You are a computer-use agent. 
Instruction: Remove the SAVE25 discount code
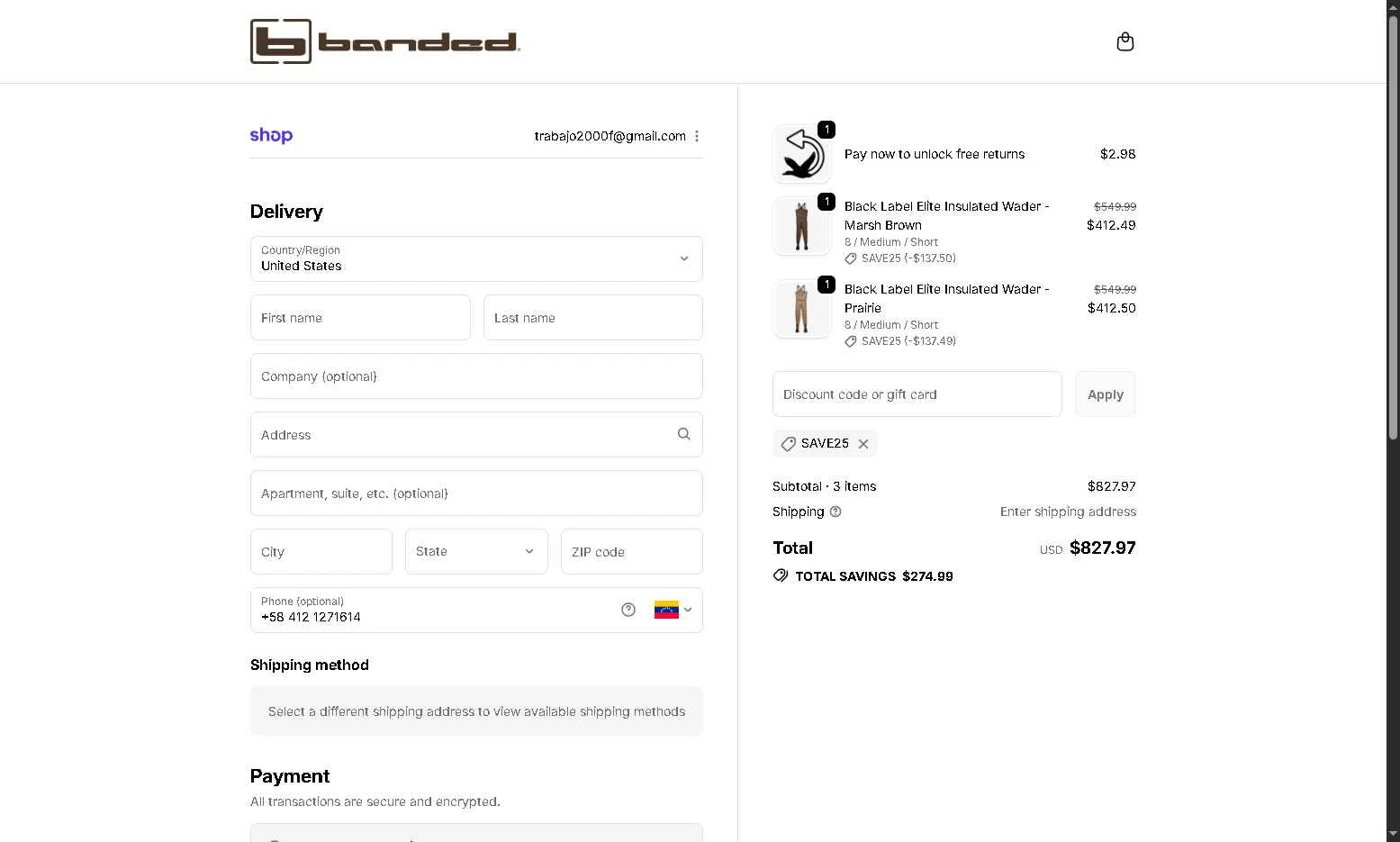(x=863, y=443)
